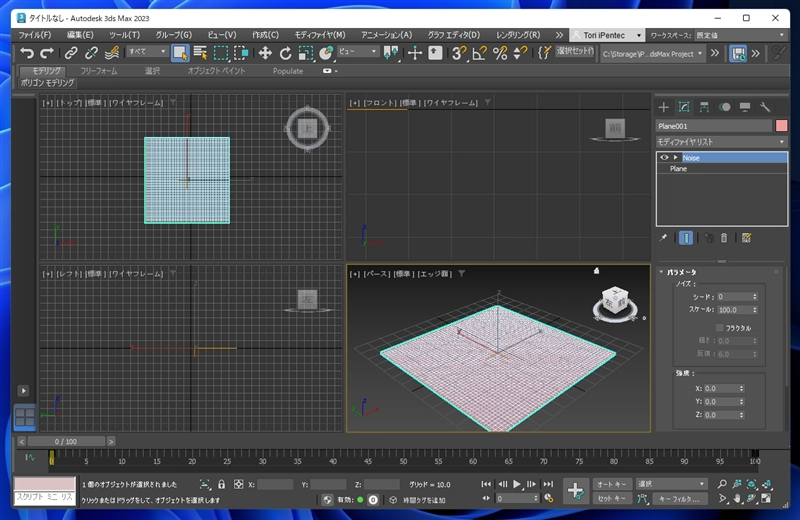
Task: Open the Create panel plus tab
Action: 663,107
